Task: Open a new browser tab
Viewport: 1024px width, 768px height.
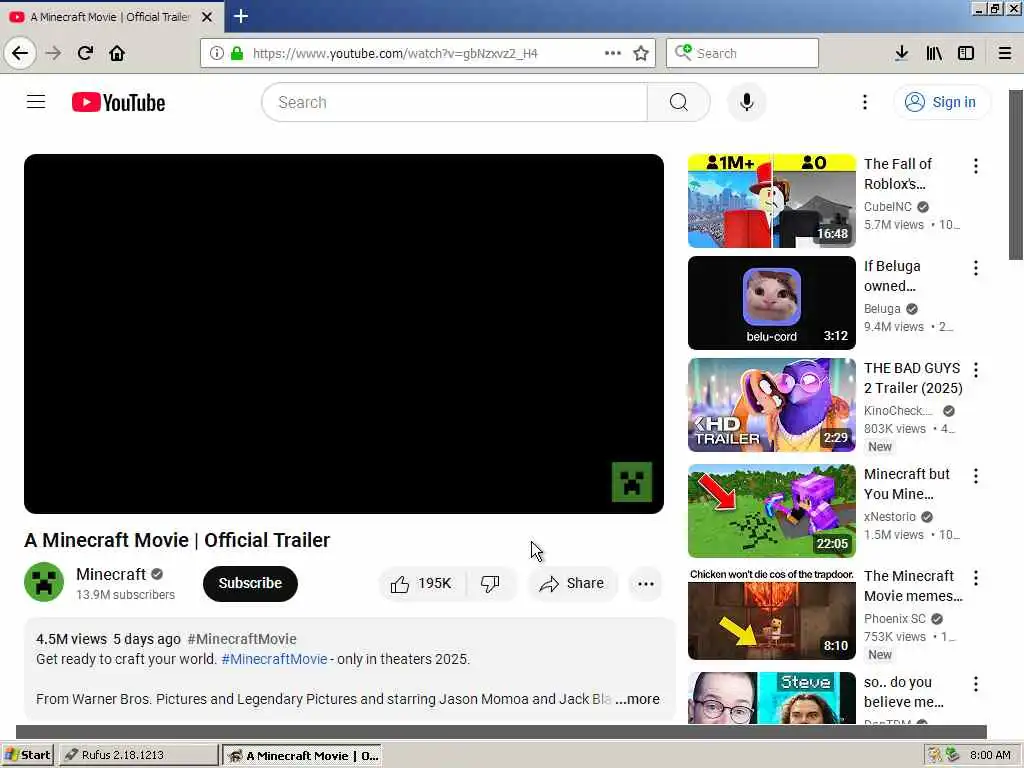Action: [240, 16]
